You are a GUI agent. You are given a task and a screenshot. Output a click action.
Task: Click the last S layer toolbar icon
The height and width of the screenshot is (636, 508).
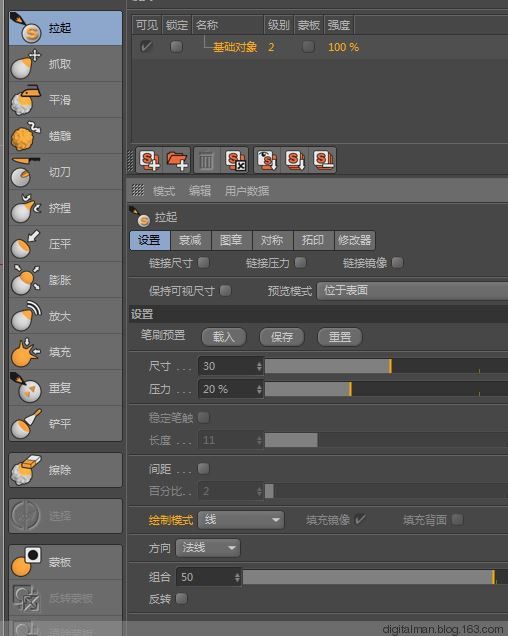pyautogui.click(x=323, y=160)
